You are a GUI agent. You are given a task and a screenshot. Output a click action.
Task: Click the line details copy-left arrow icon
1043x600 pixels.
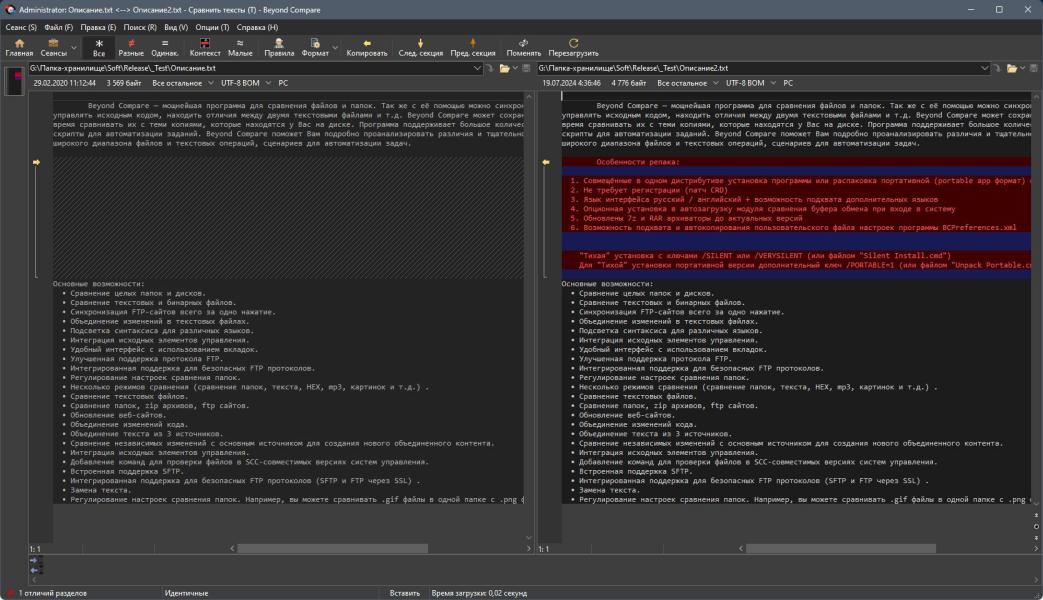[34, 570]
